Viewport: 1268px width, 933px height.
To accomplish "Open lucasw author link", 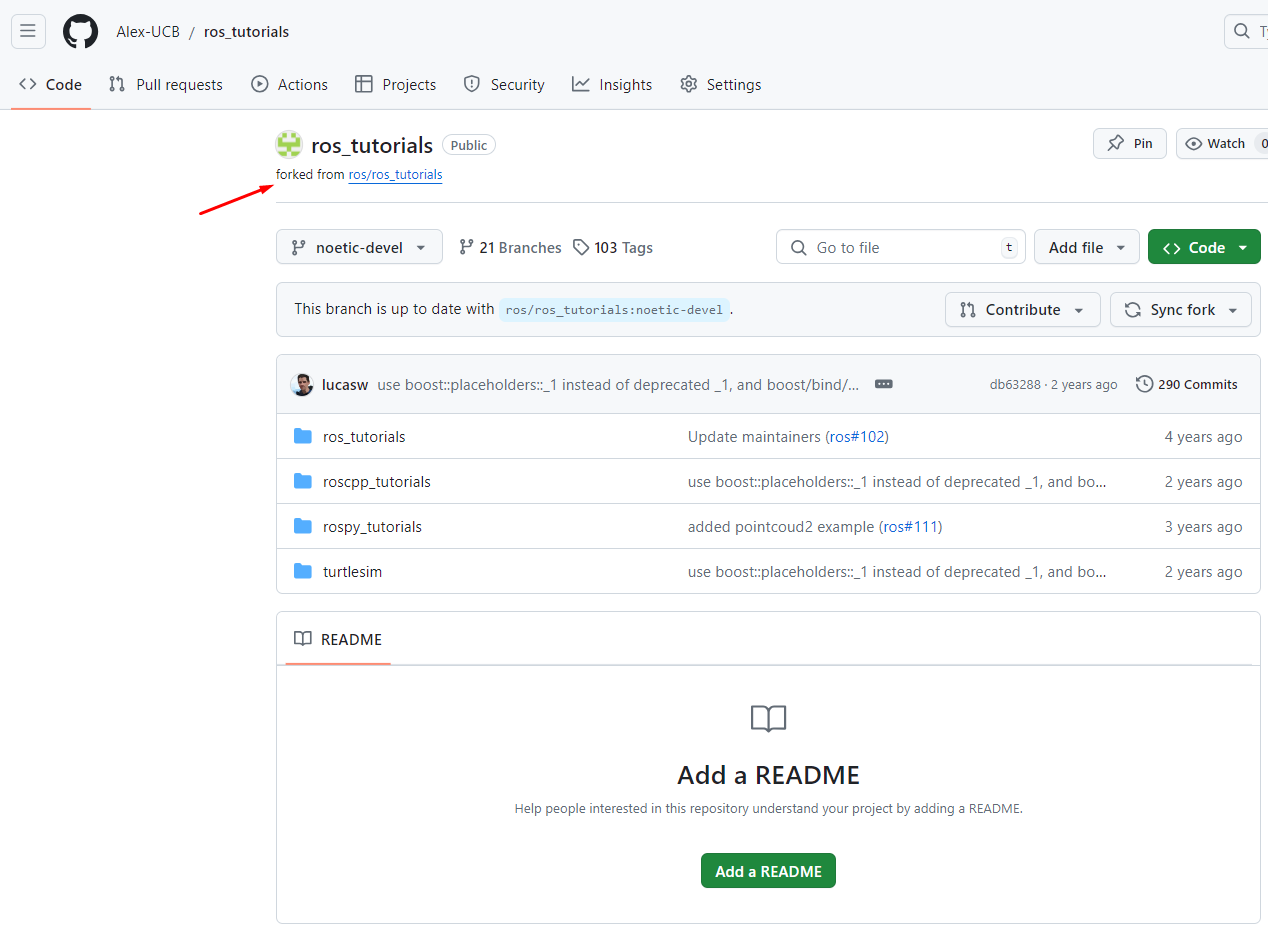I will click(345, 384).
